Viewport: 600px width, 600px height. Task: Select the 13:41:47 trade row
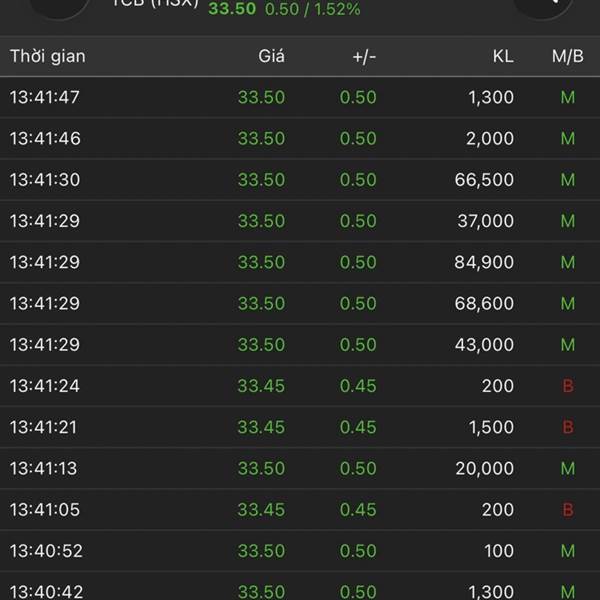(x=300, y=97)
